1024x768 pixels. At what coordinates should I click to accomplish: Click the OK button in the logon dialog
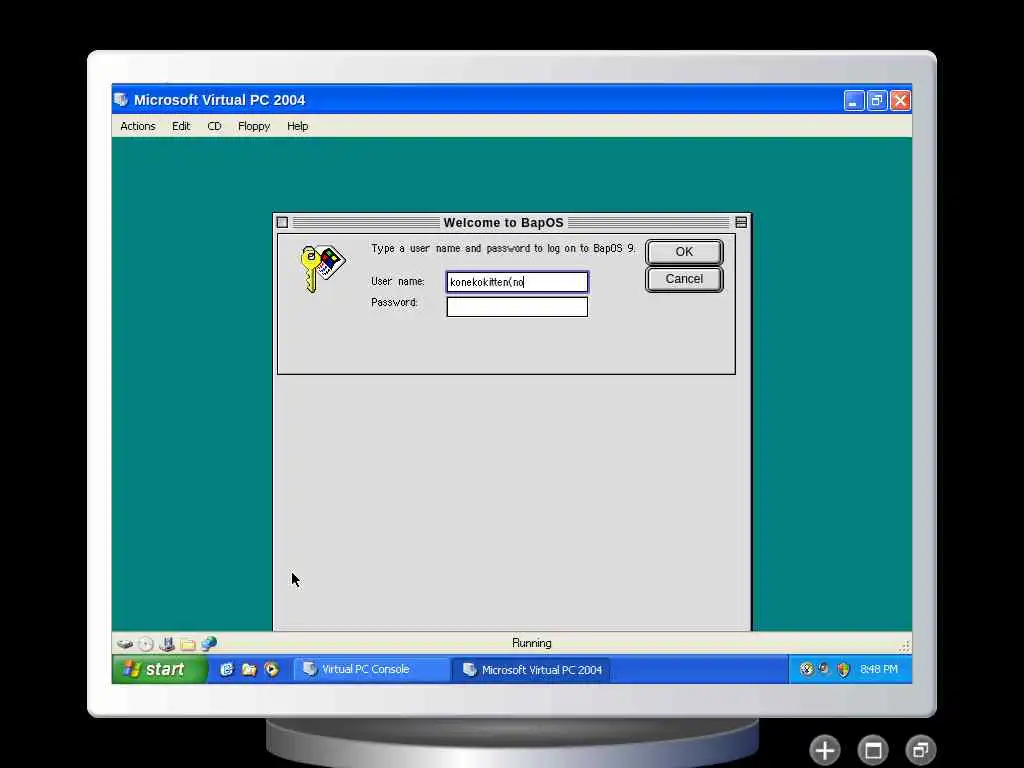pyautogui.click(x=684, y=252)
